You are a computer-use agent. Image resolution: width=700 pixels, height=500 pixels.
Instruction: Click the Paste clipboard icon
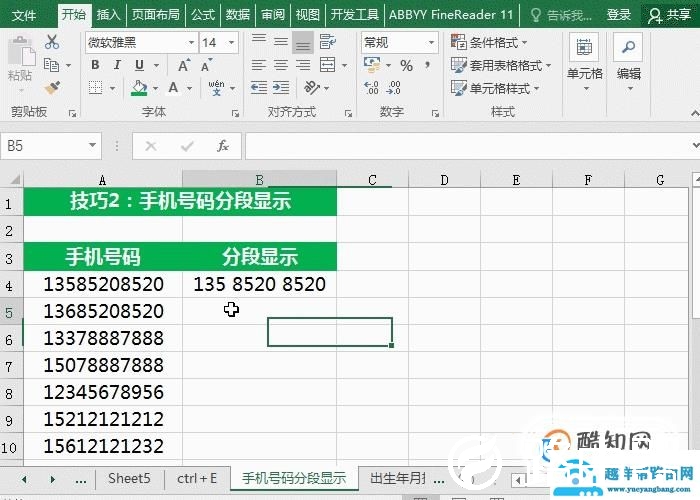point(20,53)
